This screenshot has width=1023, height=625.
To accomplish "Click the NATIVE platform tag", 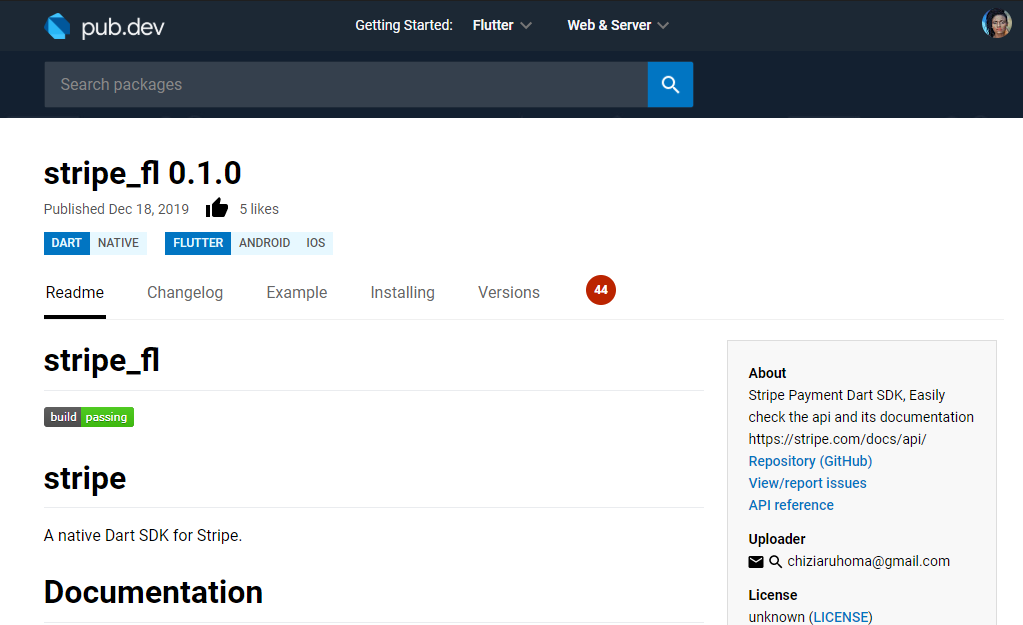I will tap(118, 243).
